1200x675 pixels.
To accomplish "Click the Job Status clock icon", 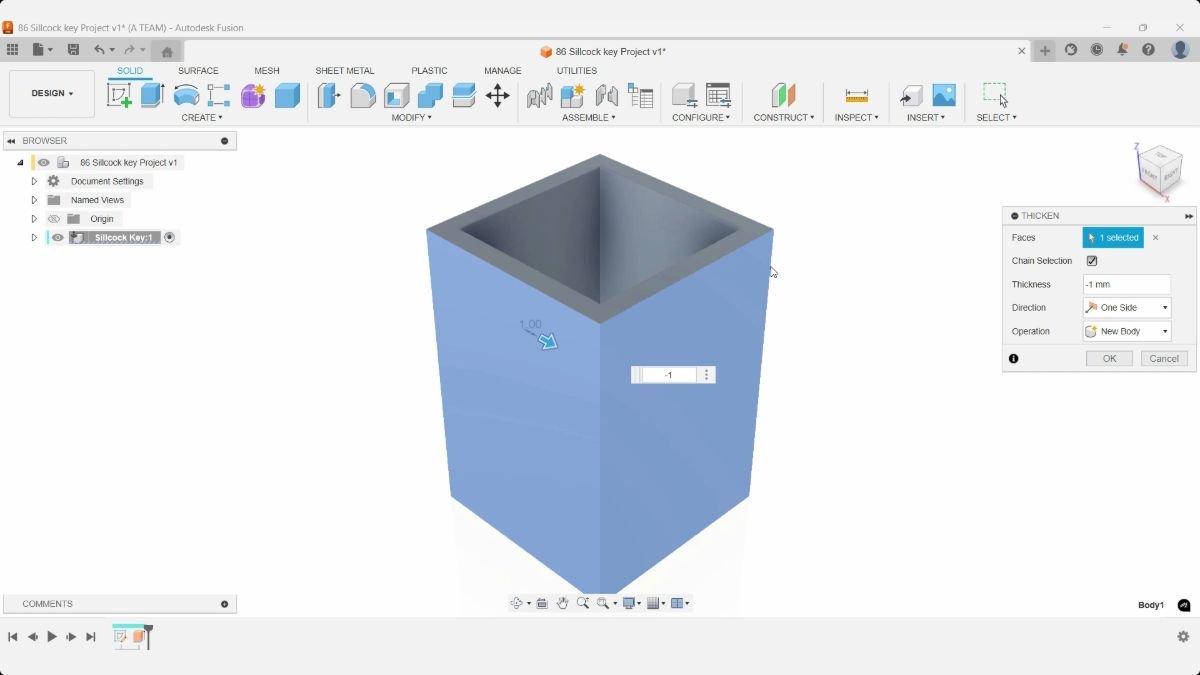I will 1097,50.
